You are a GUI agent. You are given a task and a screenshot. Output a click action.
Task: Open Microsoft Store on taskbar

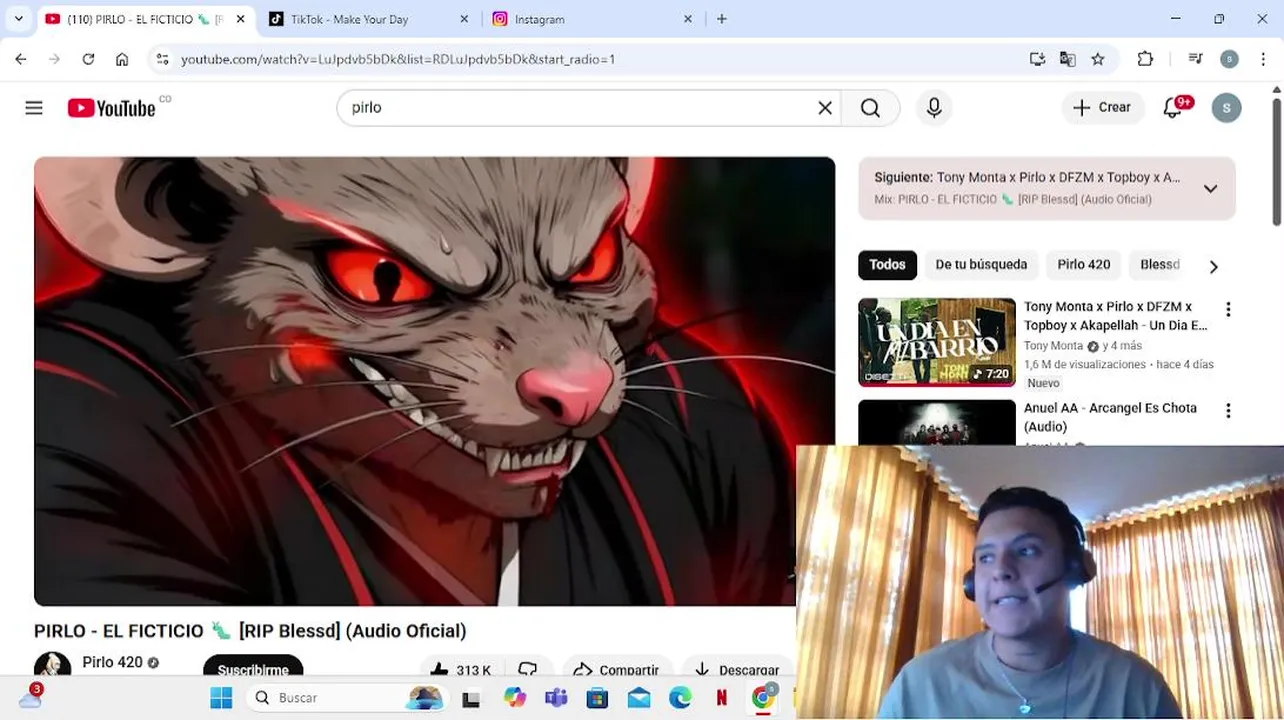click(x=597, y=698)
